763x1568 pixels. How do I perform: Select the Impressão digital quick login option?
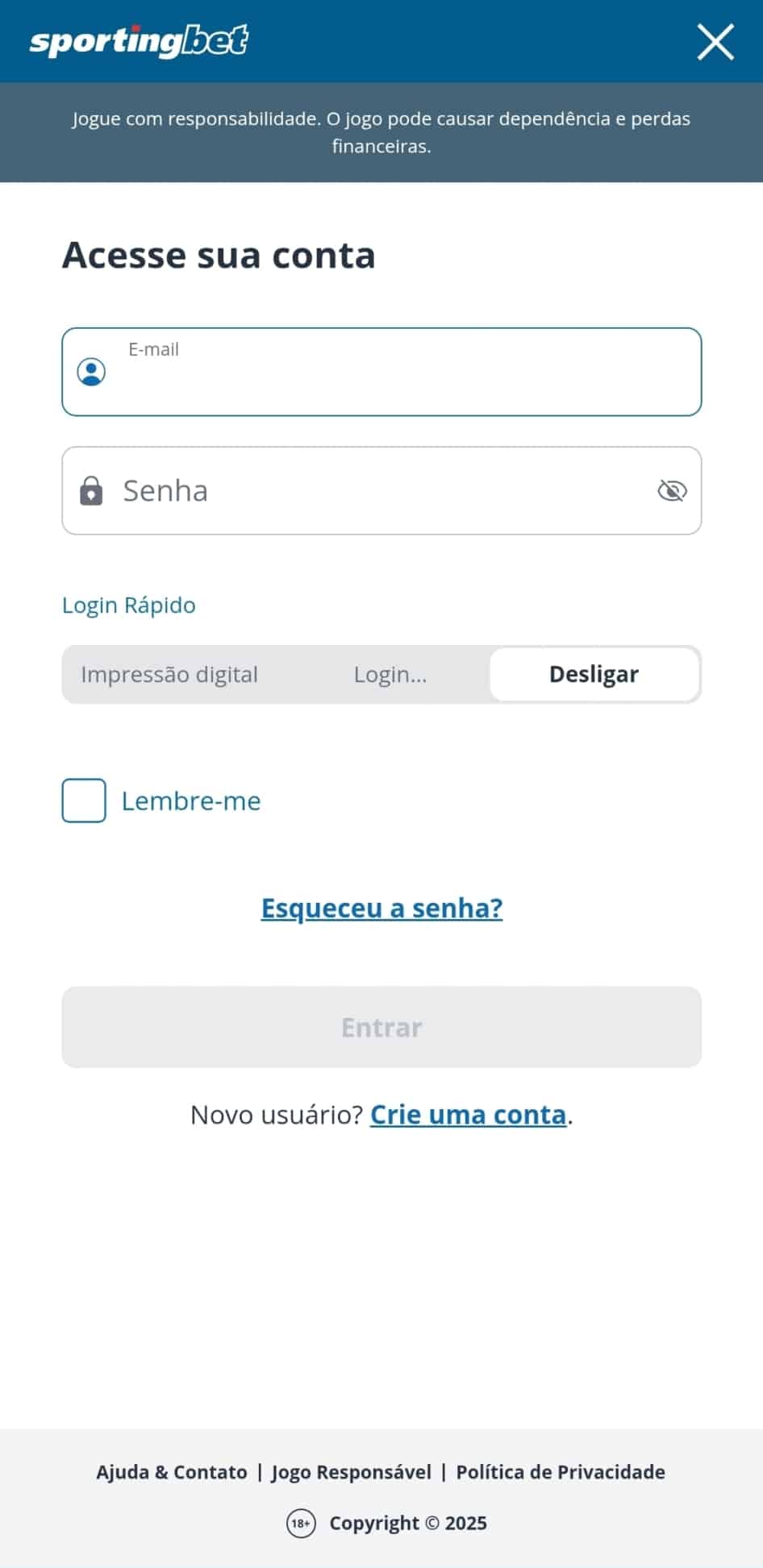(169, 675)
